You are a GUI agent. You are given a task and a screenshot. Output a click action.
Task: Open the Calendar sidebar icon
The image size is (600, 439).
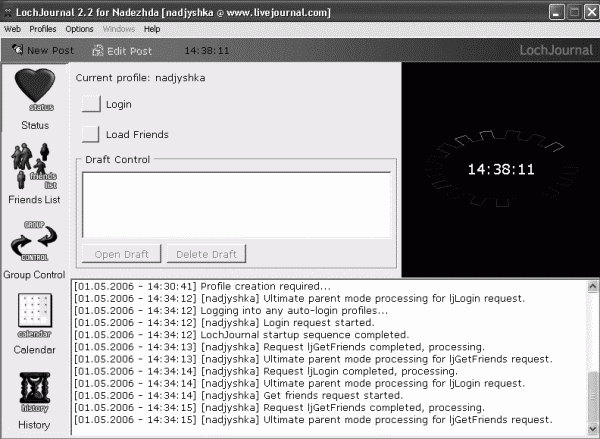point(34,315)
